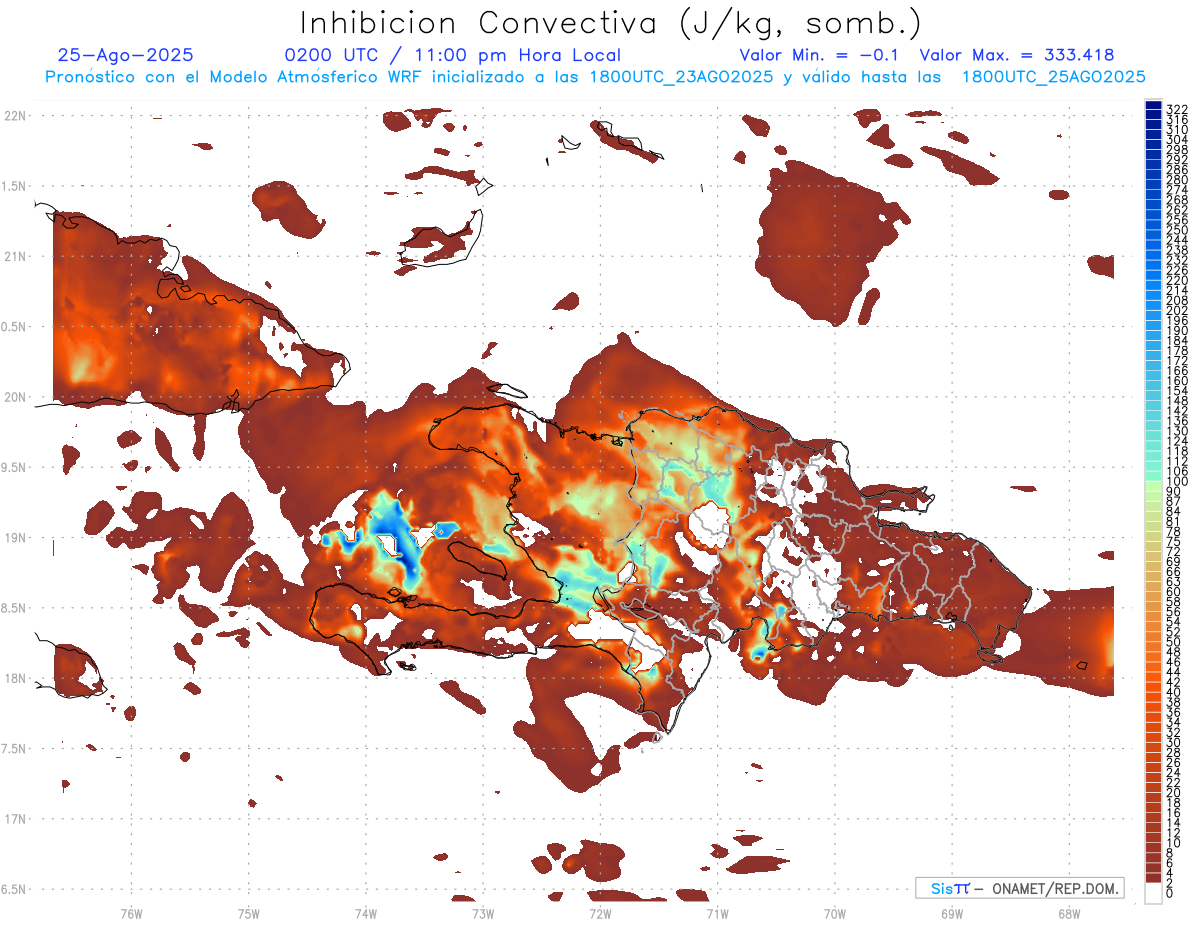1200x927 pixels.
Task: Click the Valor Min. value text
Action: point(822,55)
